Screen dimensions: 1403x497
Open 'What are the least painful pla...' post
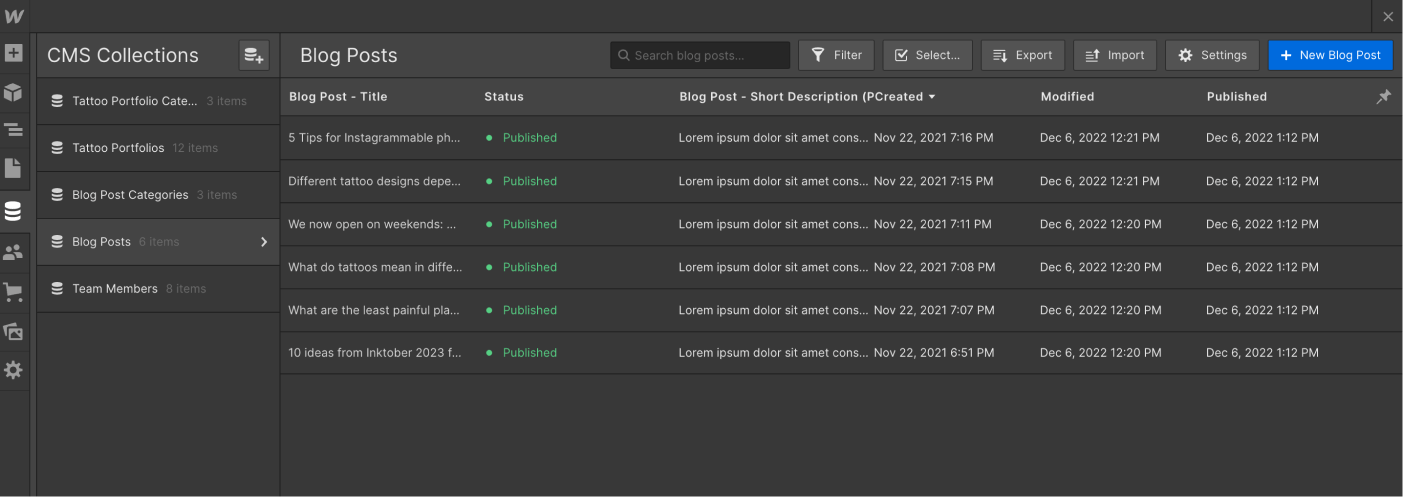tap(374, 310)
